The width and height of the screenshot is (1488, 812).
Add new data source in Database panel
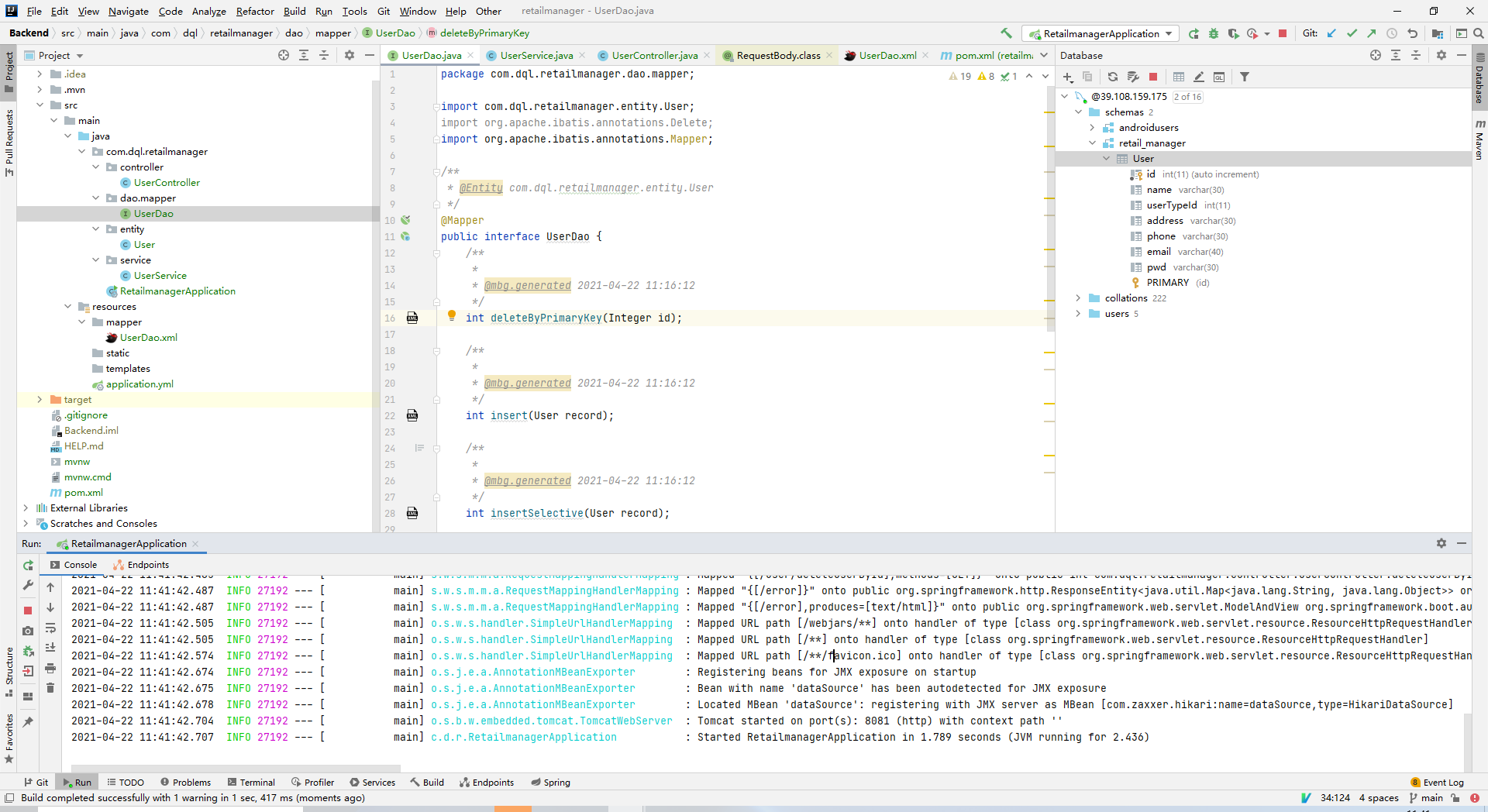click(1068, 77)
